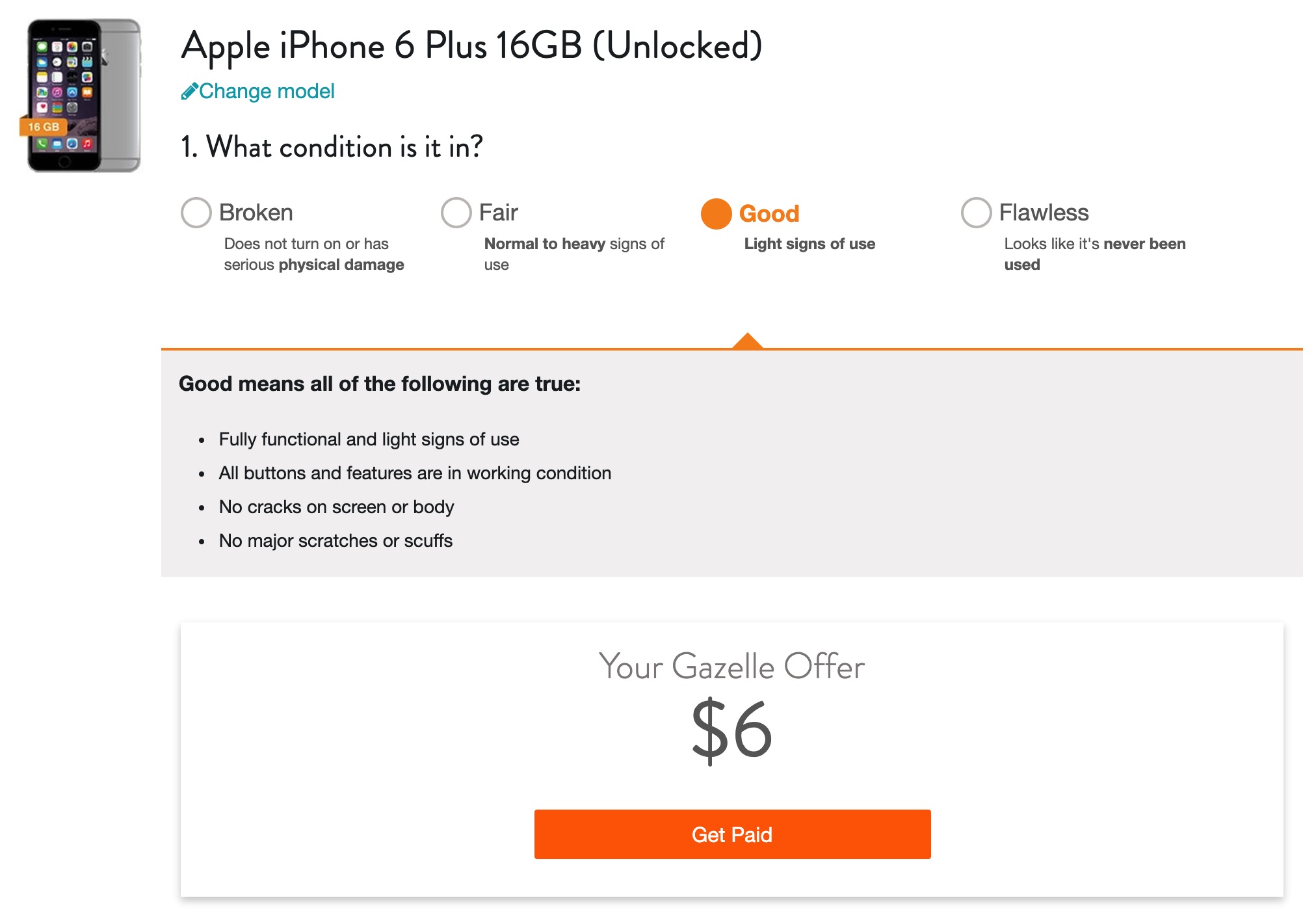Click the $6 offer amount
The width and height of the screenshot is (1316, 913).
pyautogui.click(x=731, y=730)
